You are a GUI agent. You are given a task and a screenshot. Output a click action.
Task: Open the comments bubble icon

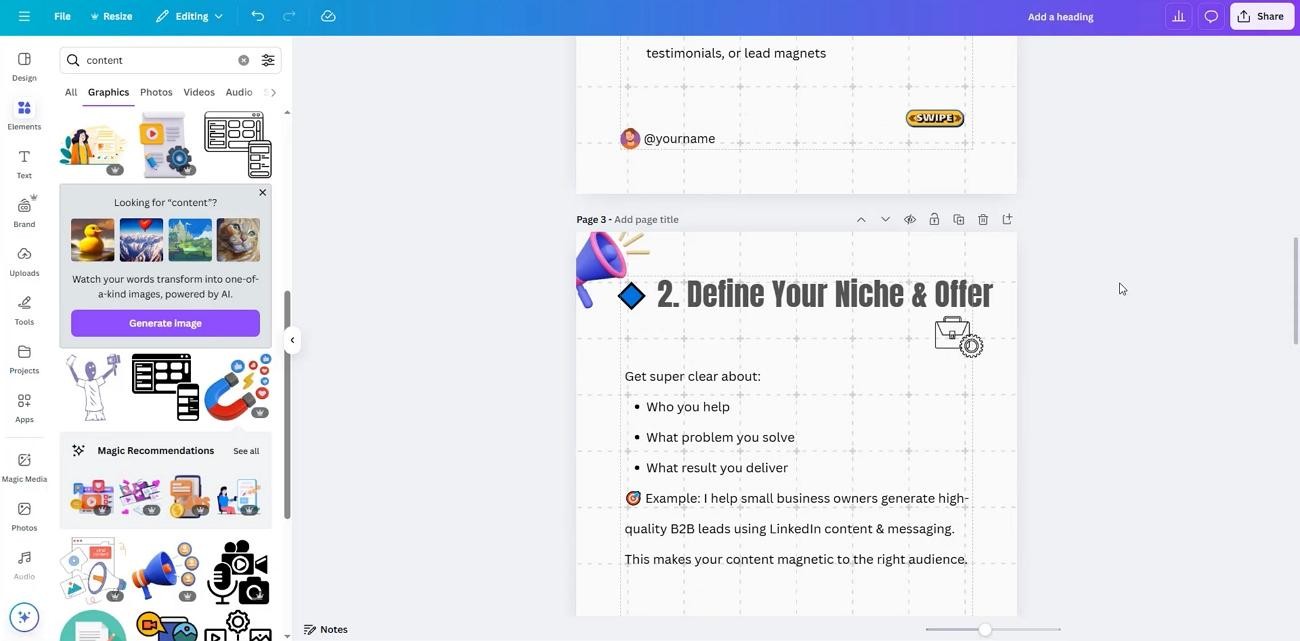click(1211, 16)
